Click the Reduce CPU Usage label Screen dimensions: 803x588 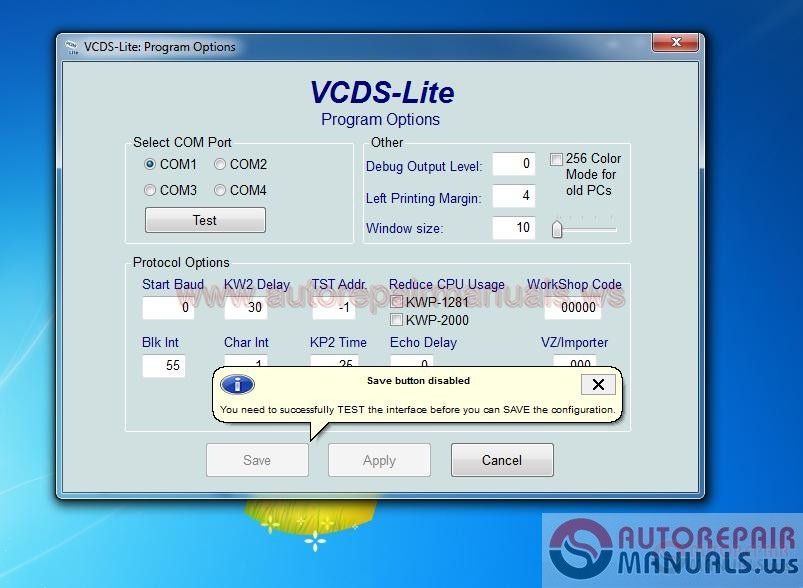[447, 284]
